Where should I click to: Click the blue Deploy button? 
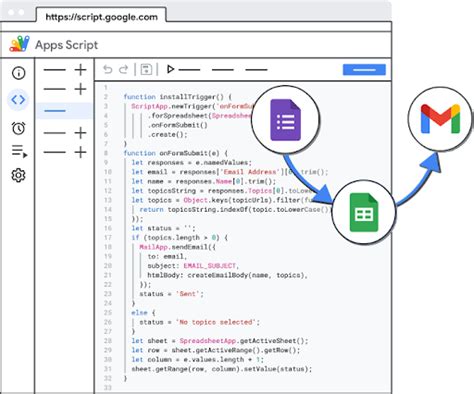(x=364, y=69)
